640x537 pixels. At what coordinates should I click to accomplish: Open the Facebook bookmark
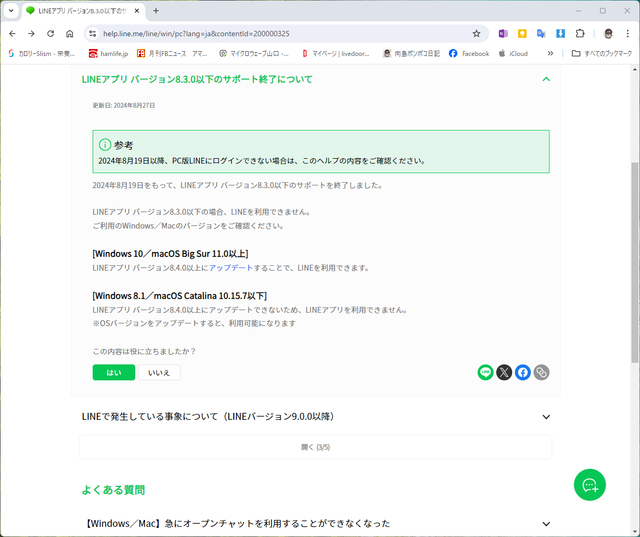pos(469,53)
